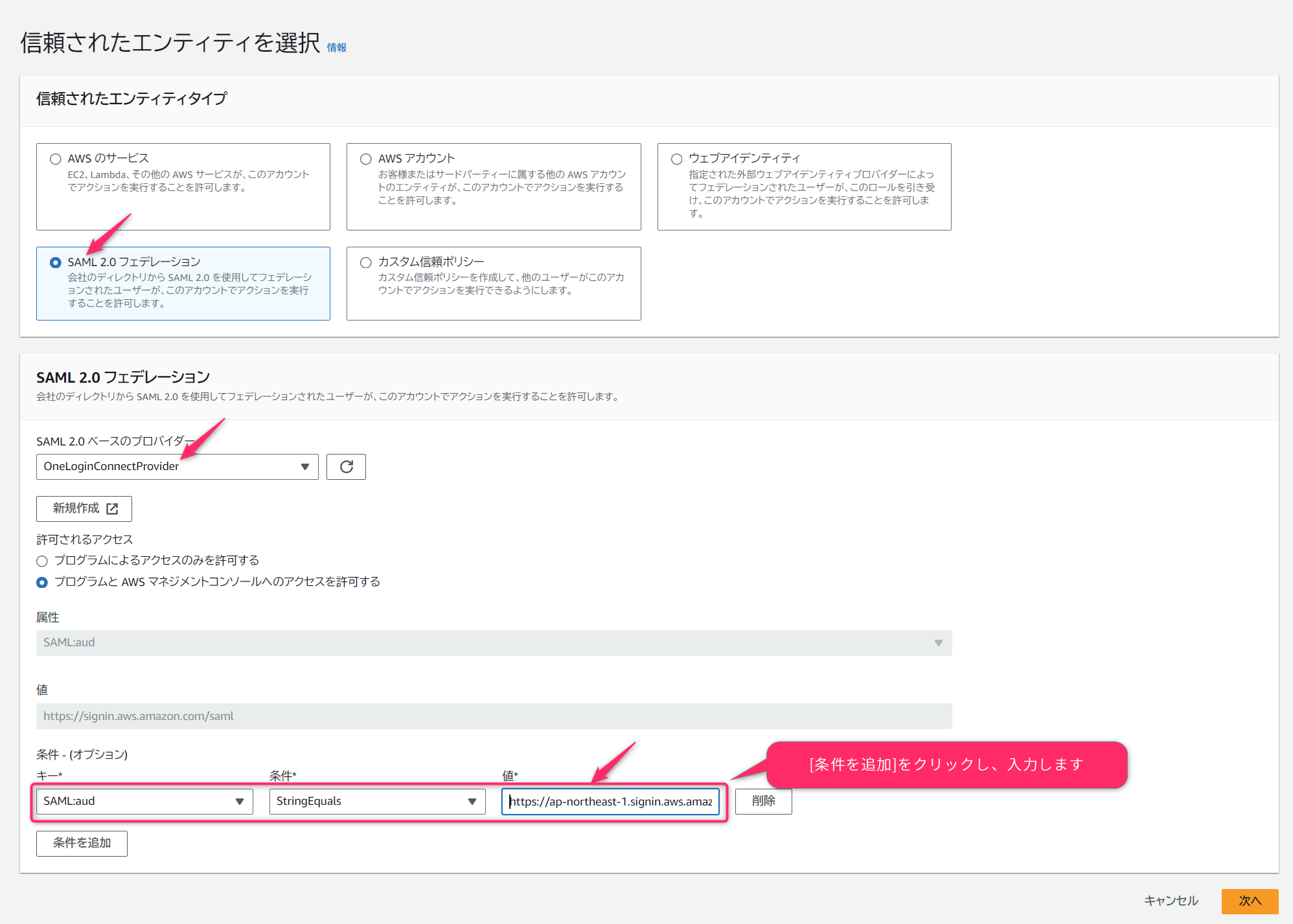Open the disabled 属性 SAML:aud dropdown

coord(494,643)
